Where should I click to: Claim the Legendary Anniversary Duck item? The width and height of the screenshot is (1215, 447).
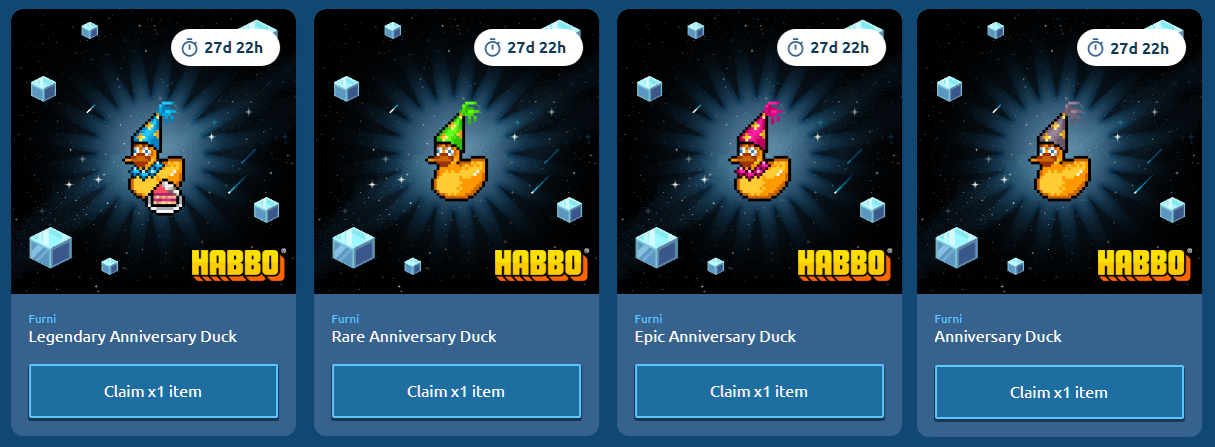click(x=153, y=391)
